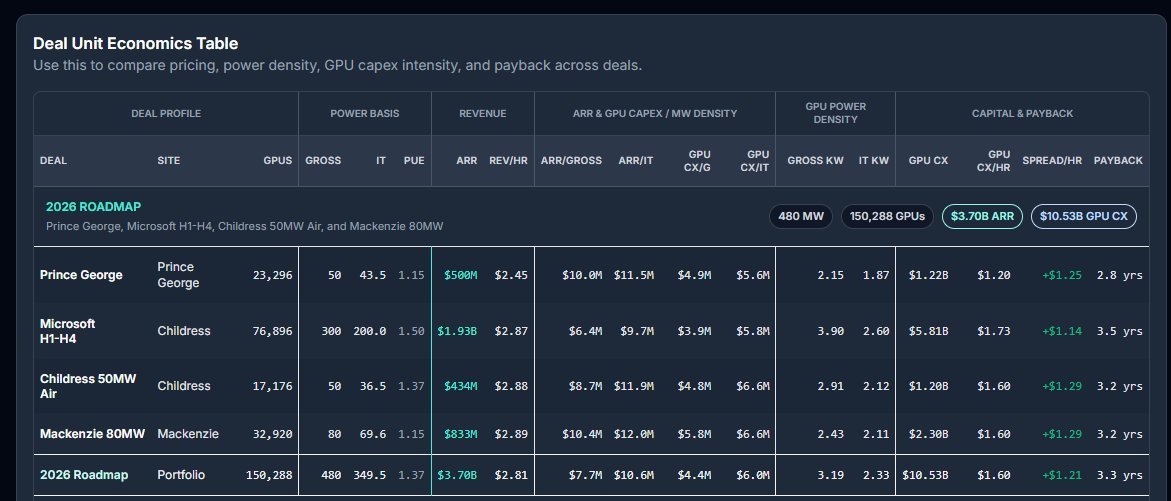Click the $3.70B ARR pill
The image size is (1171, 501).
pyautogui.click(x=982, y=217)
